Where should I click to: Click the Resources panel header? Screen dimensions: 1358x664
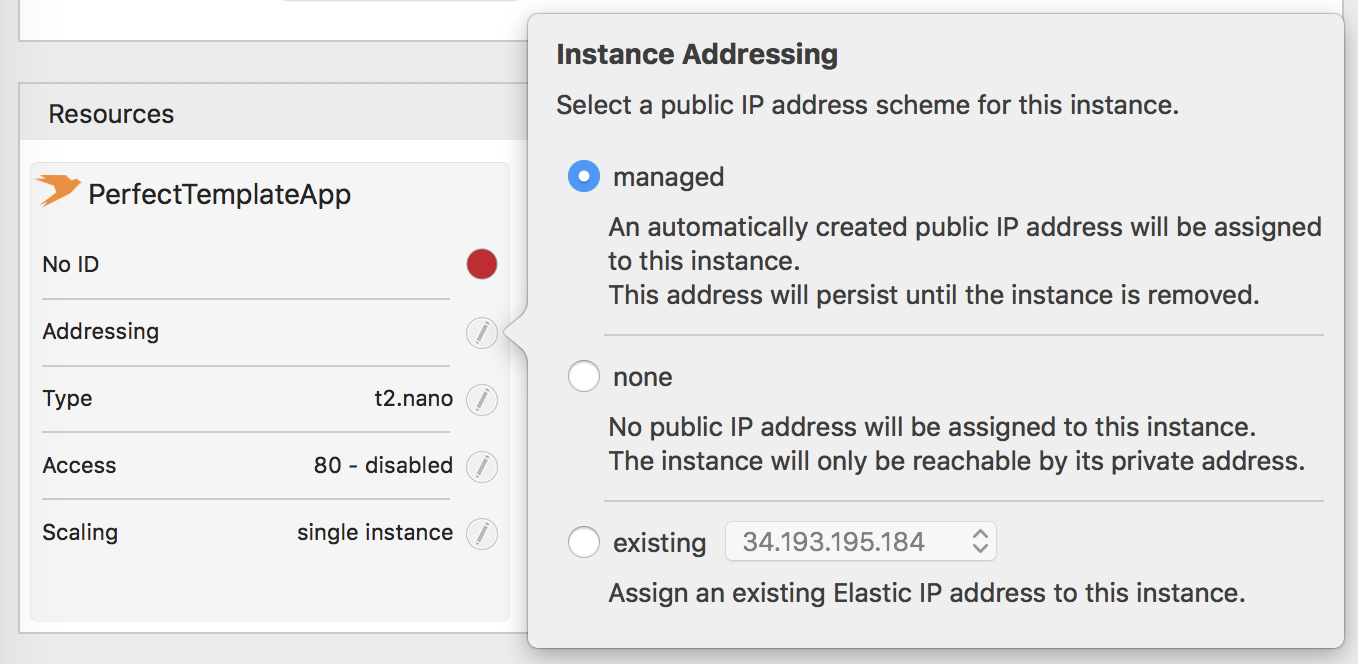[x=272, y=113]
